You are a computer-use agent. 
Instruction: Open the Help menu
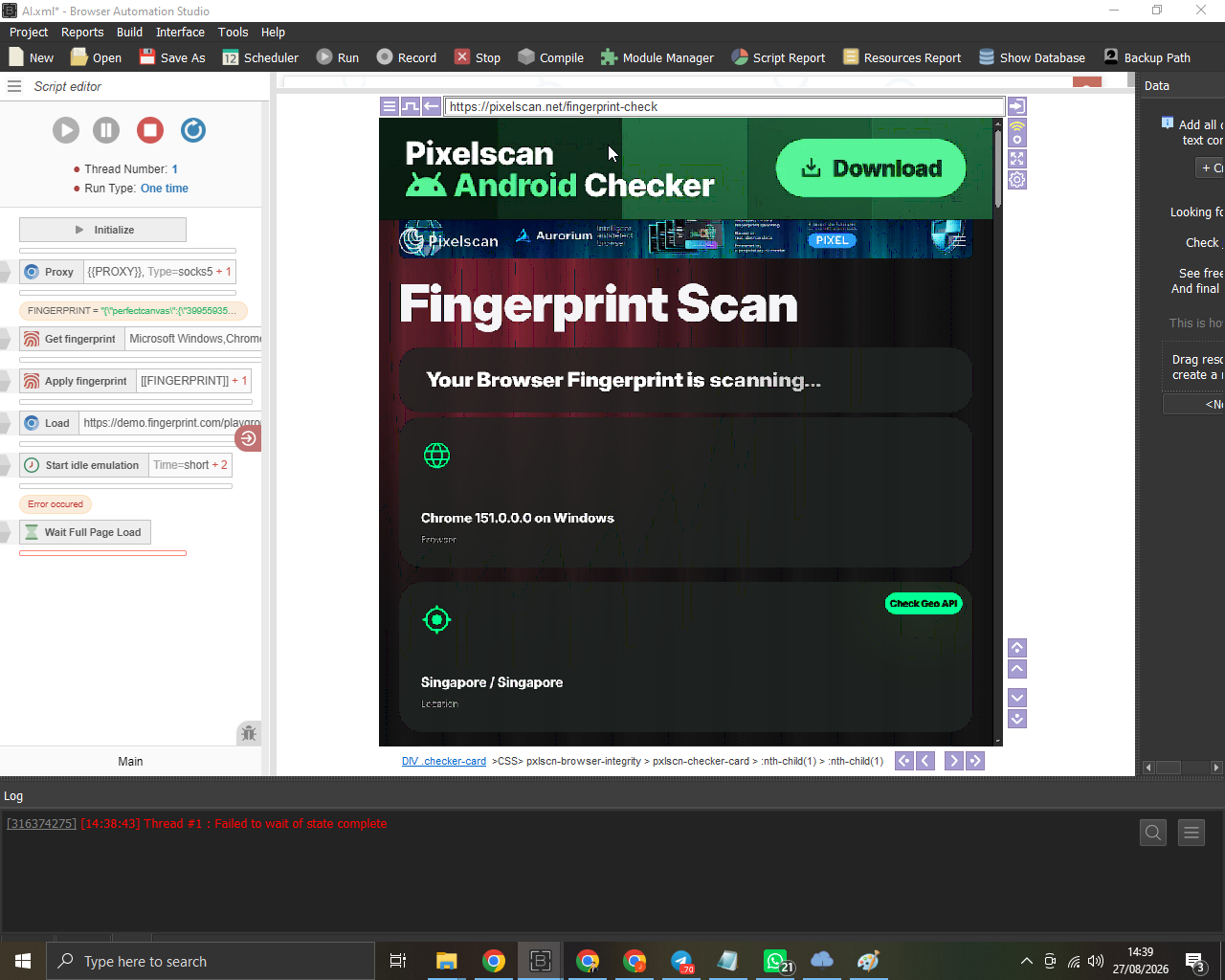click(x=273, y=32)
